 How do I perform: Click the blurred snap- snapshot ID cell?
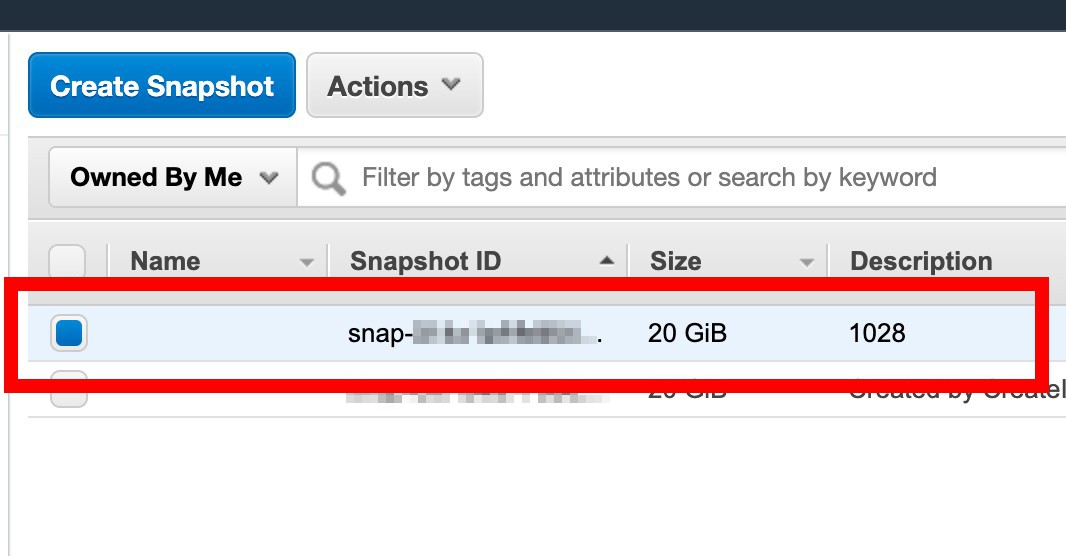point(475,333)
